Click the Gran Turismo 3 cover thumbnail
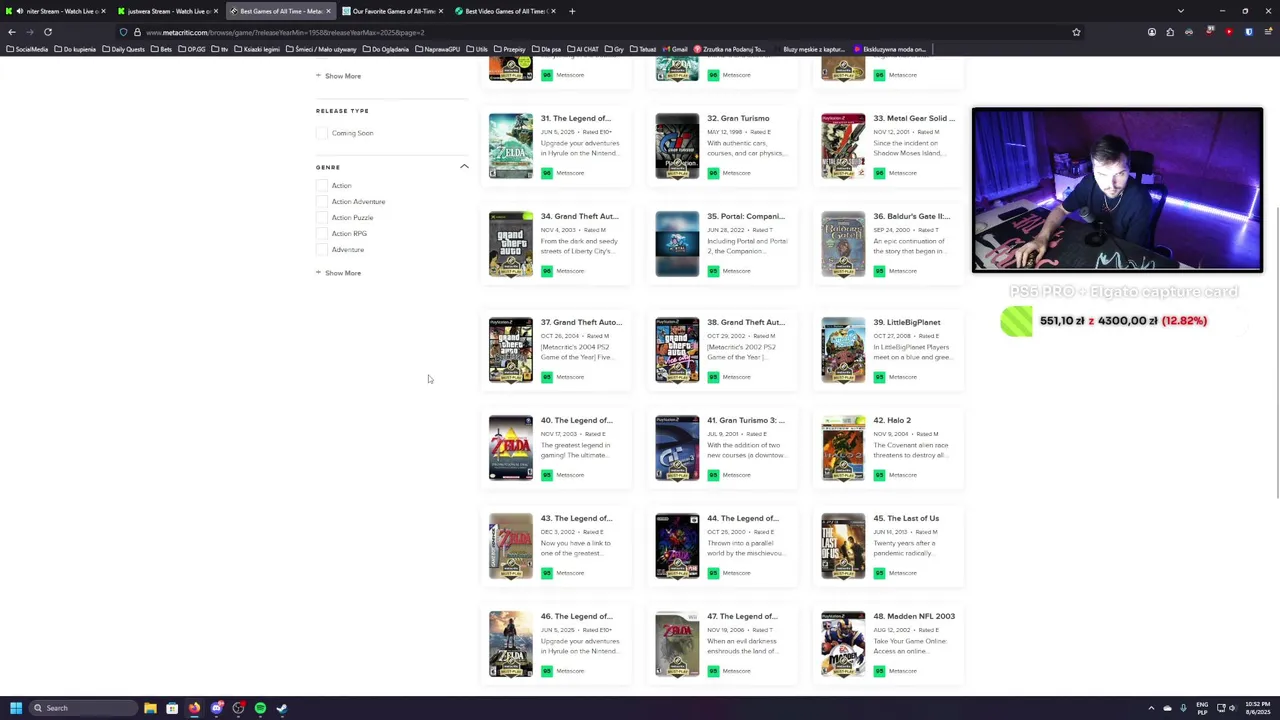 (677, 448)
